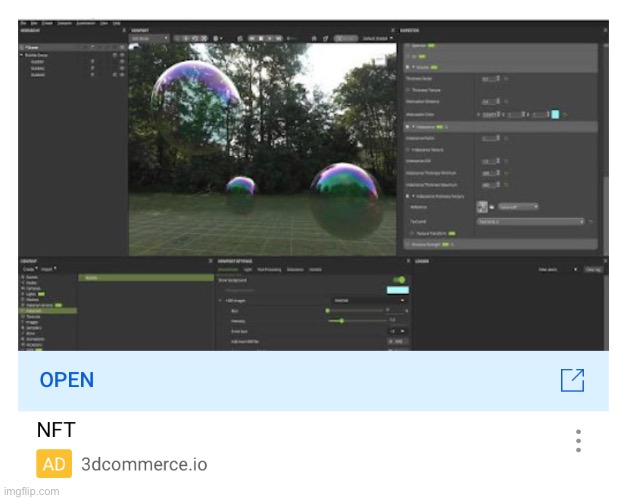This screenshot has width=627, height=500.
Task: Toggle the Show Background switch
Action: tap(399, 280)
